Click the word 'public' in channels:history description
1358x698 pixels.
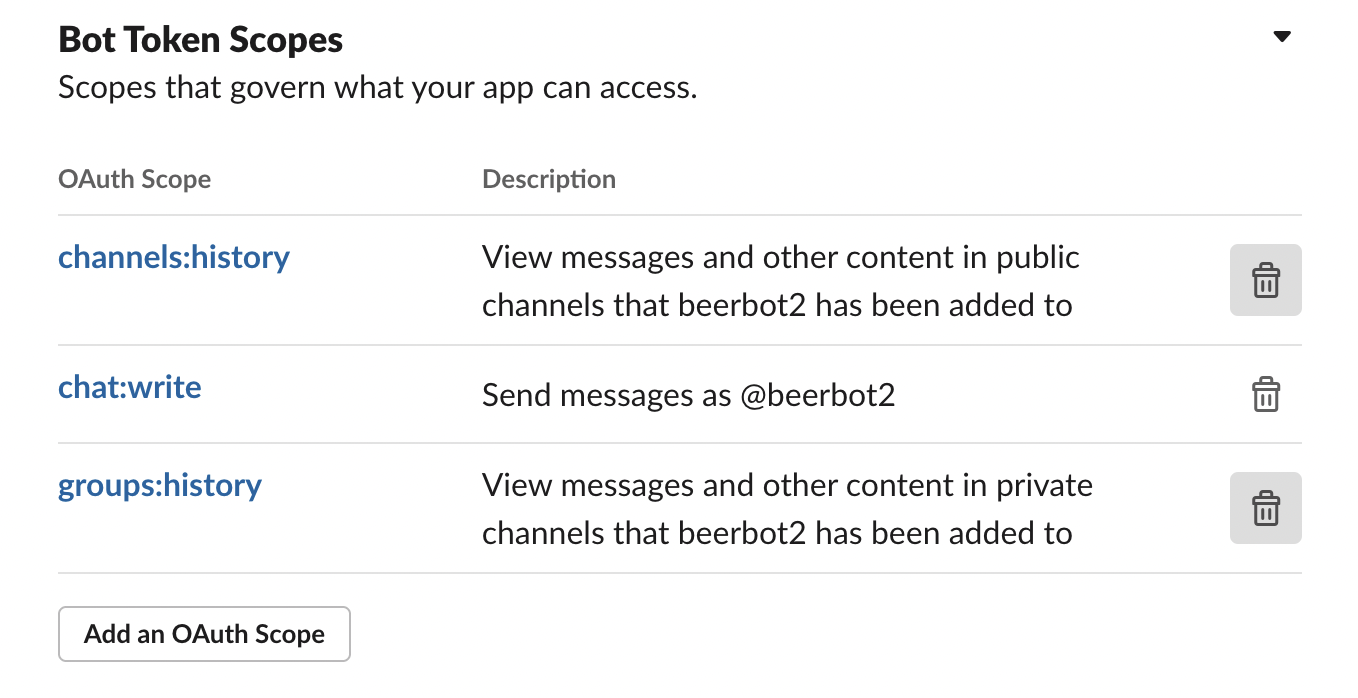(x=1038, y=257)
